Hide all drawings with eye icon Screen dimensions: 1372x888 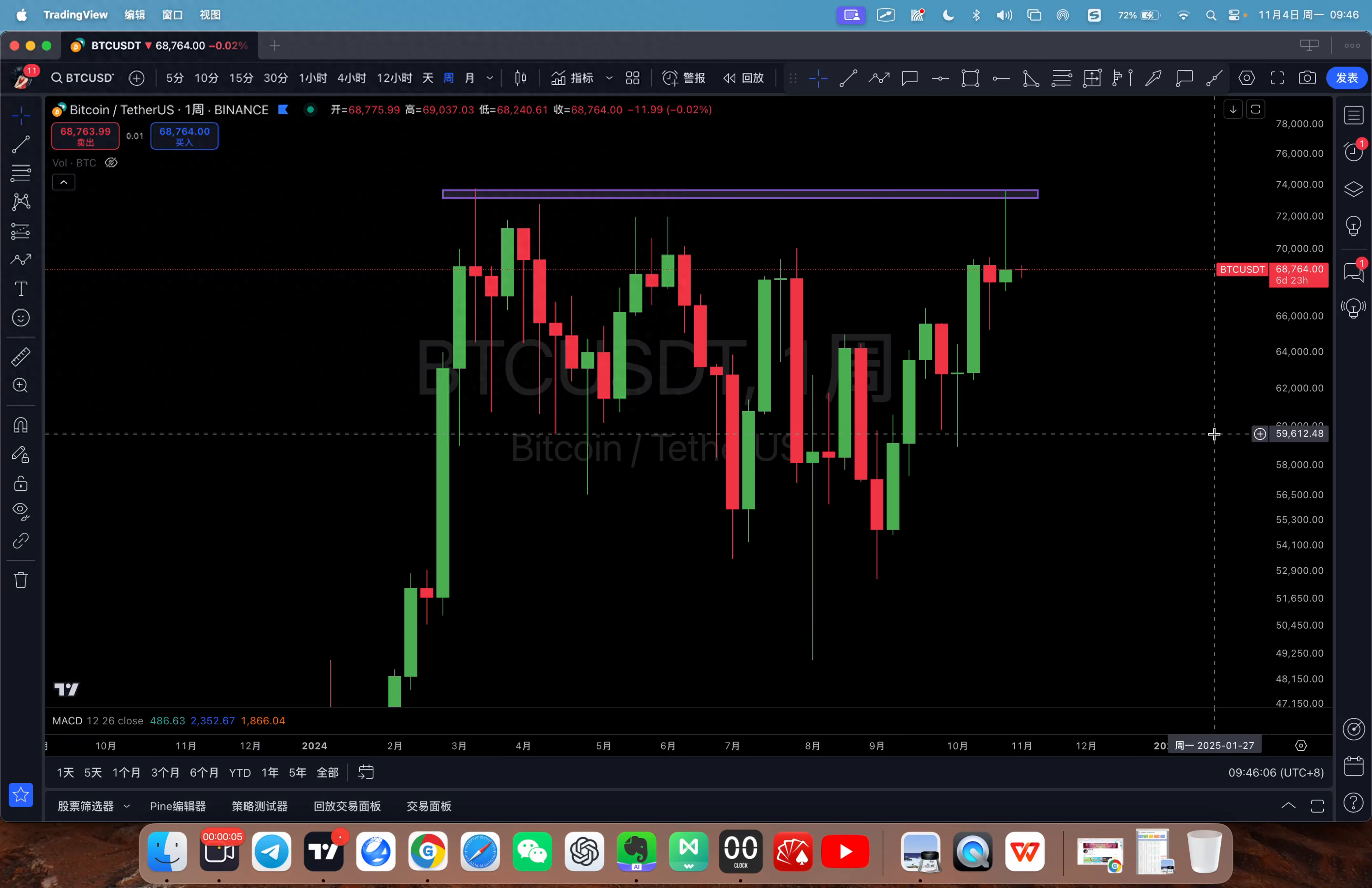coord(21,511)
